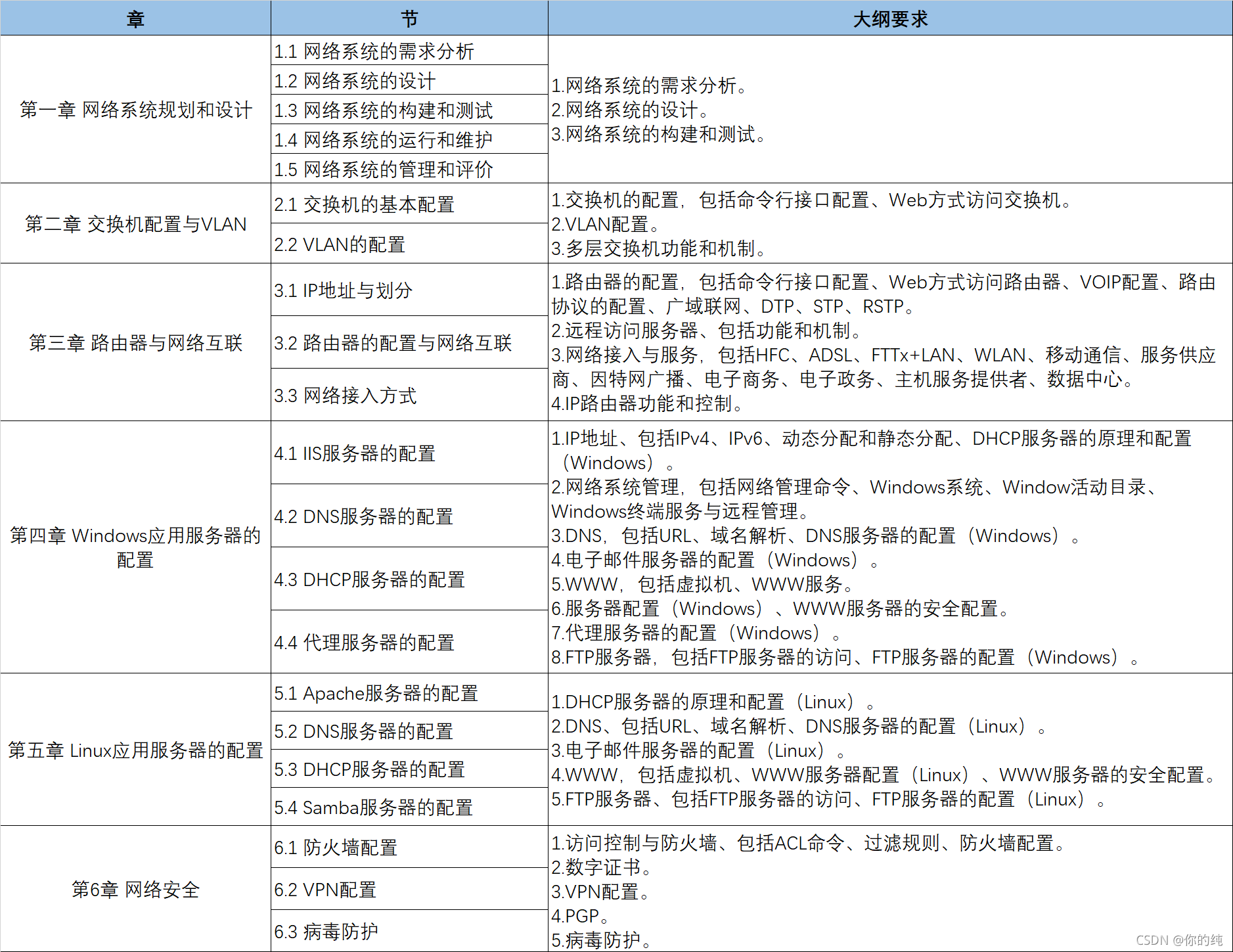1233x952 pixels.
Task: Click the 节 column header
Action: tap(409, 18)
